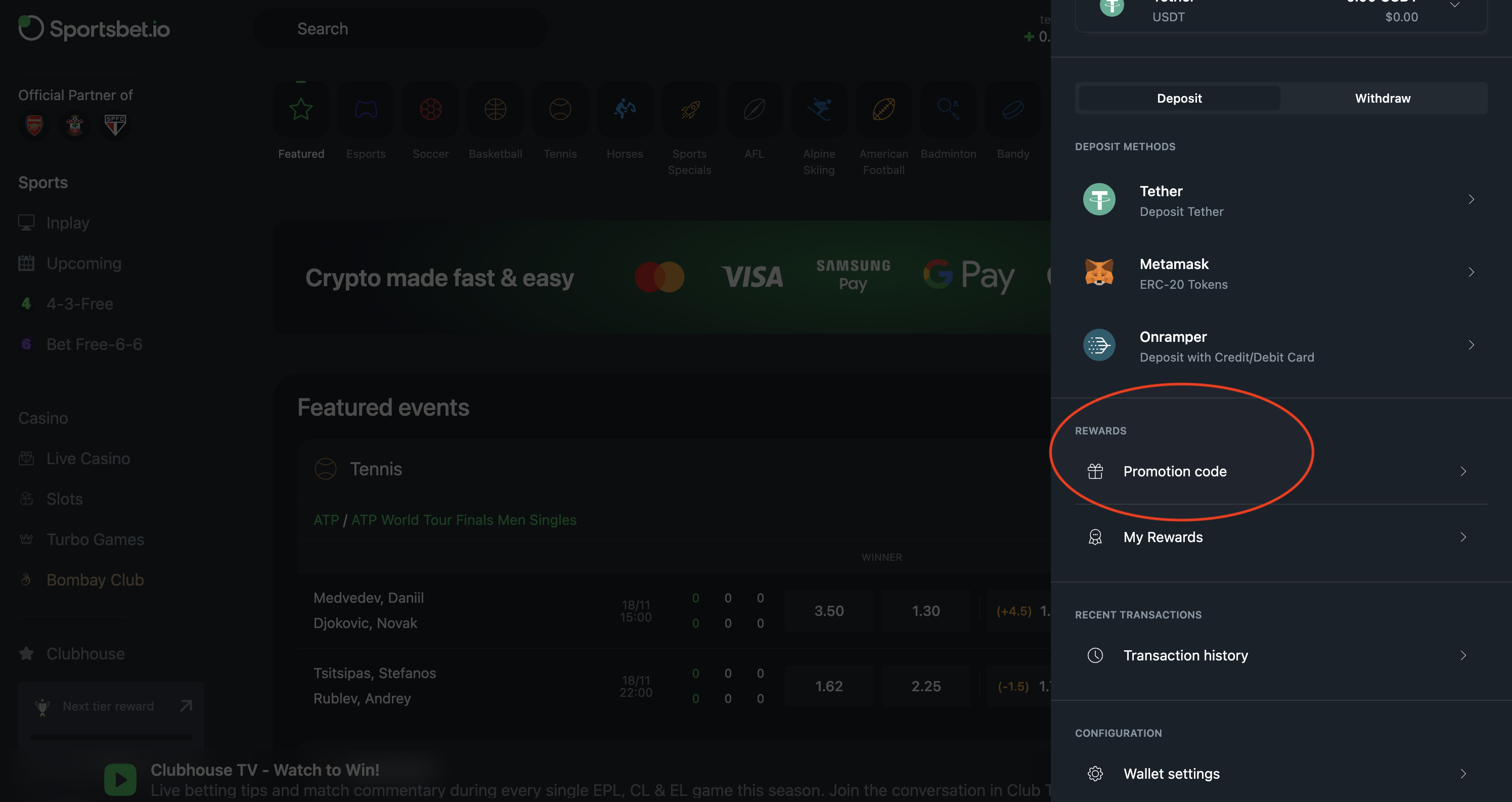This screenshot has width=1512, height=802.
Task: Open the Live Casino sidebar link
Action: coord(88,459)
